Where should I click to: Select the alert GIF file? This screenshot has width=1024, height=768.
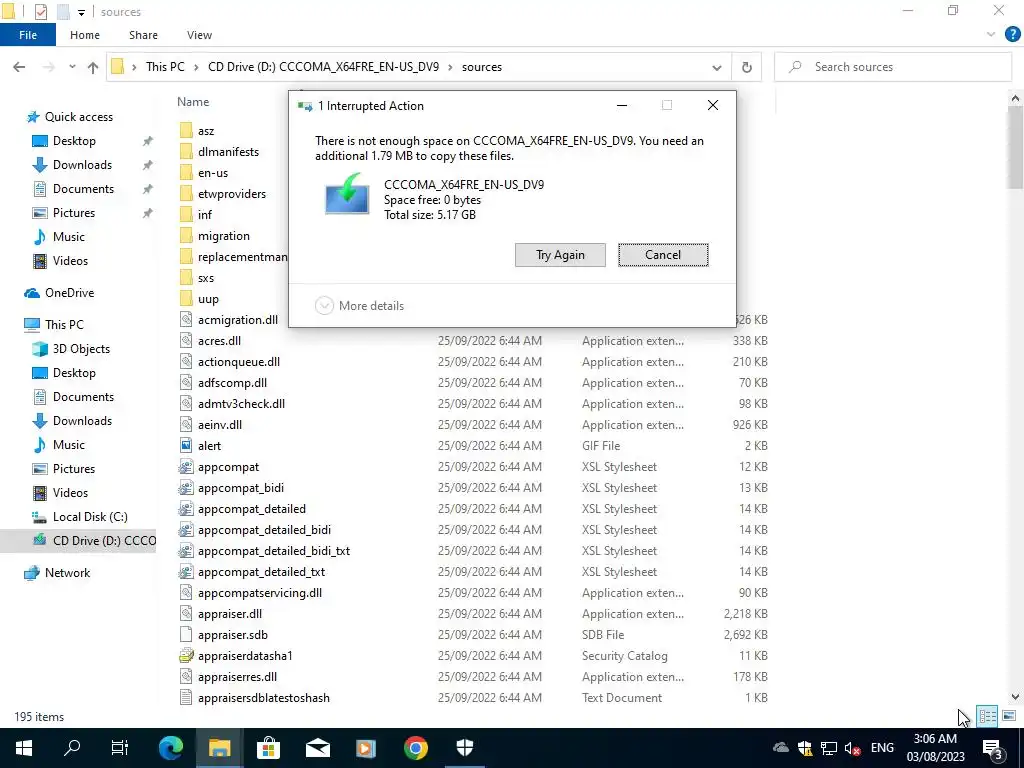click(209, 445)
